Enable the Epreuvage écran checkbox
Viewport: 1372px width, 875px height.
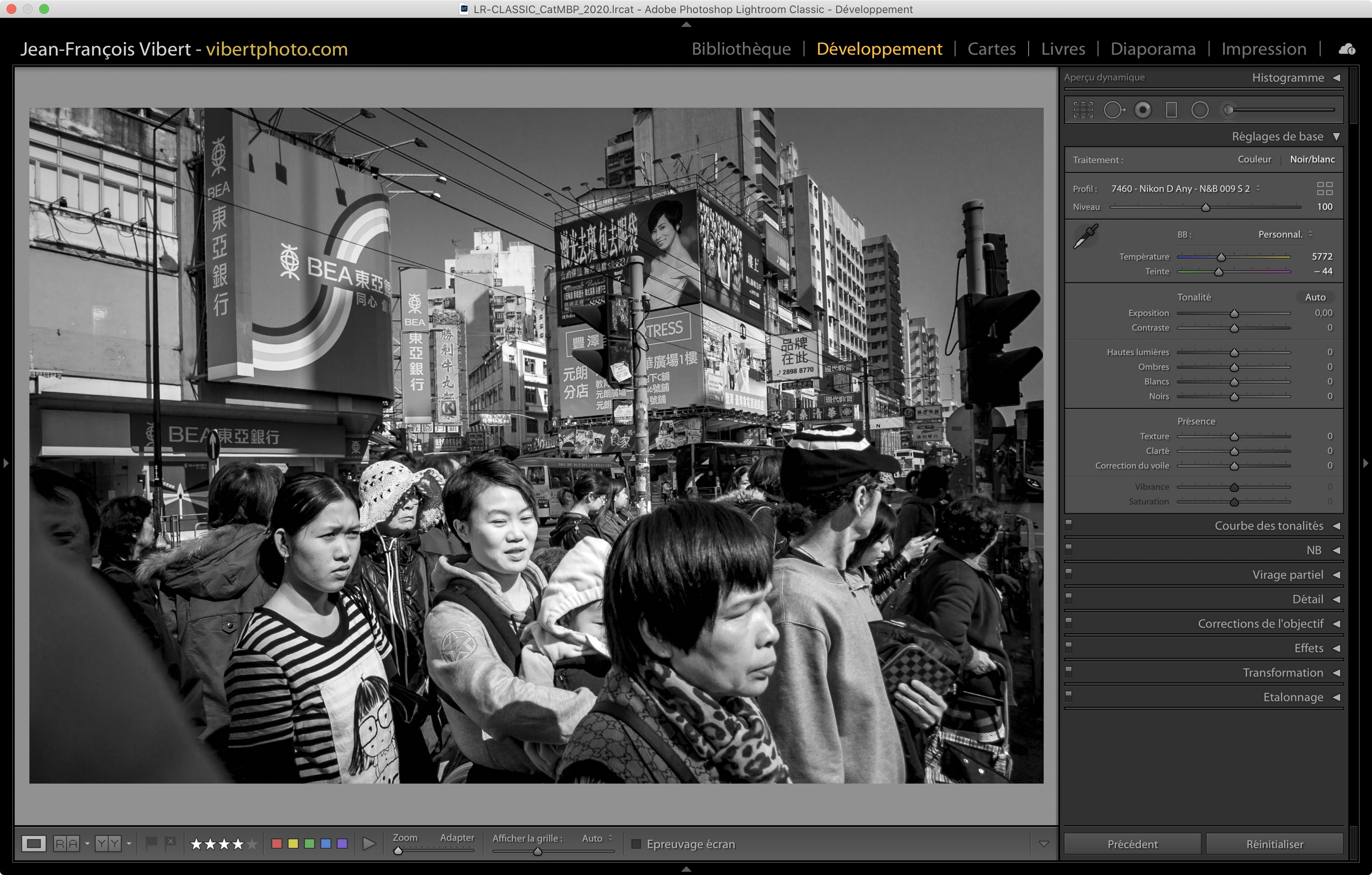click(637, 844)
